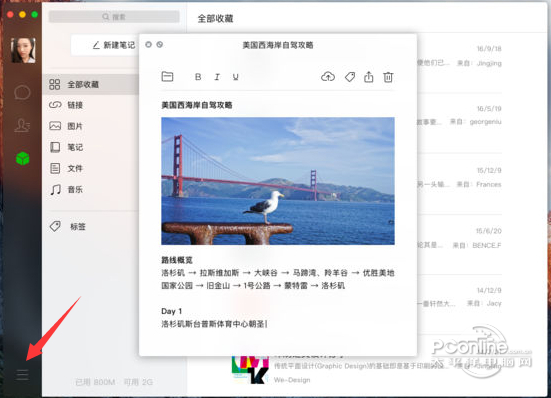Click the document file category icon
This screenshot has height=398, width=551.
coord(55,168)
